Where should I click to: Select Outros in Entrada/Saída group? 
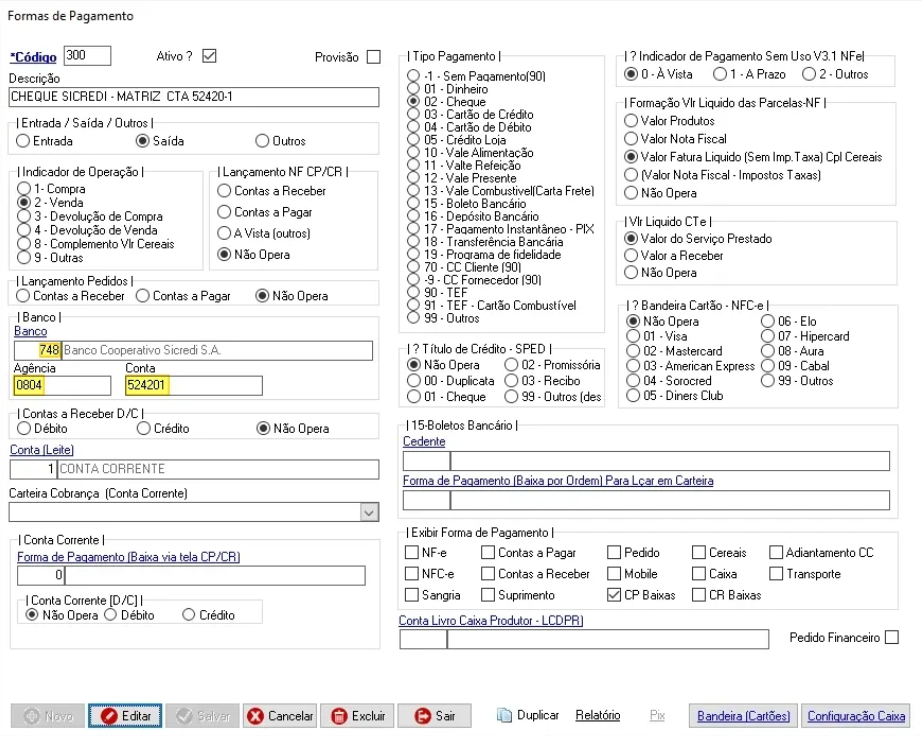(x=262, y=141)
